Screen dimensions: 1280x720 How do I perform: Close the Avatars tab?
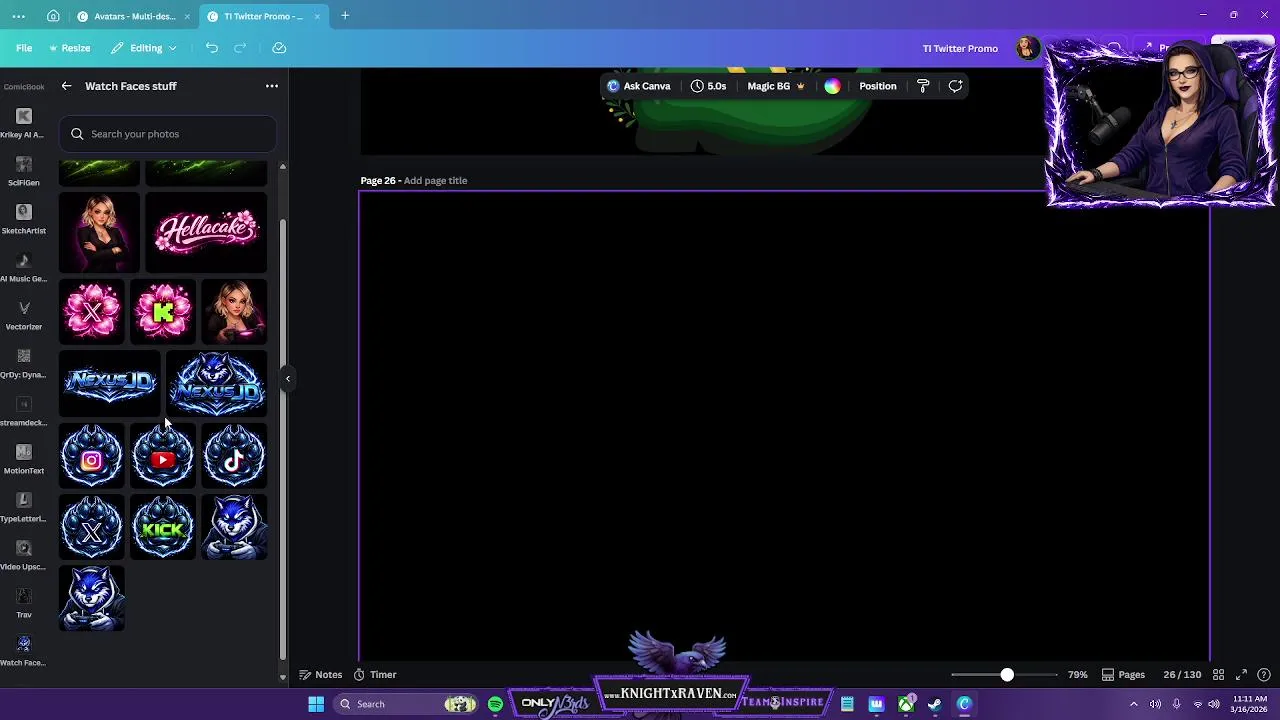pyautogui.click(x=187, y=16)
